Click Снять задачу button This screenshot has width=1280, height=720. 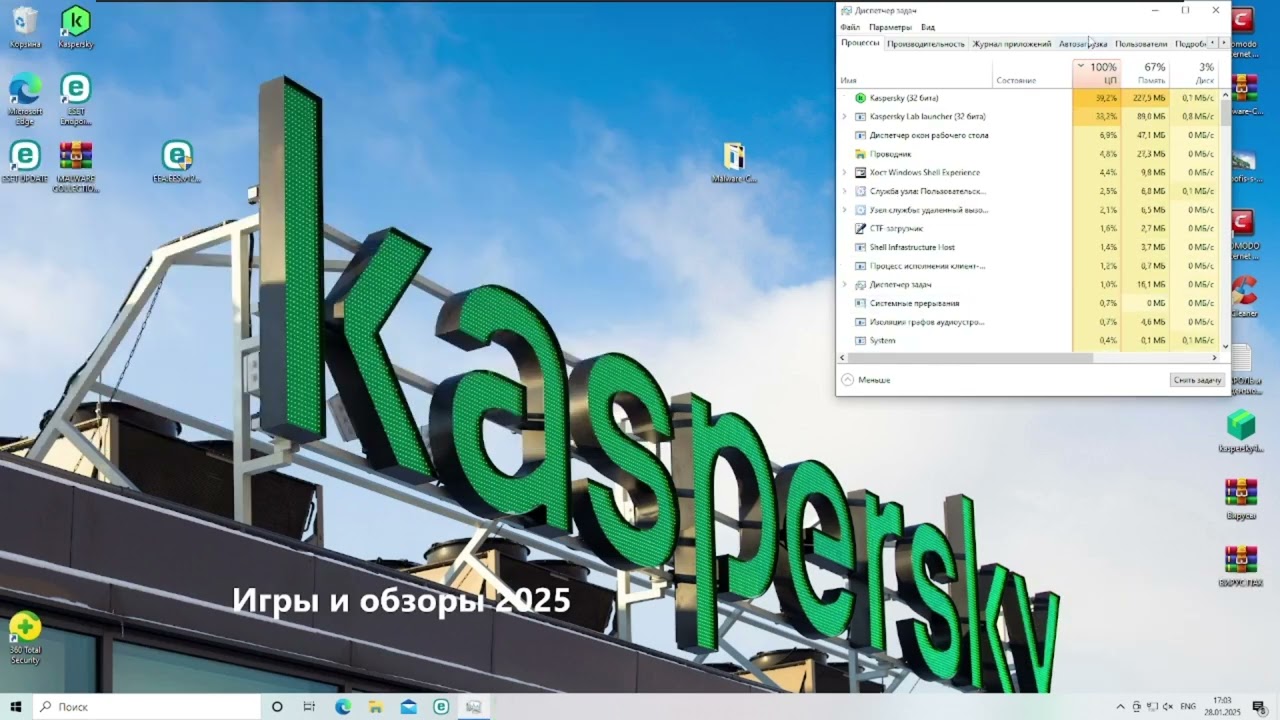coord(1198,380)
